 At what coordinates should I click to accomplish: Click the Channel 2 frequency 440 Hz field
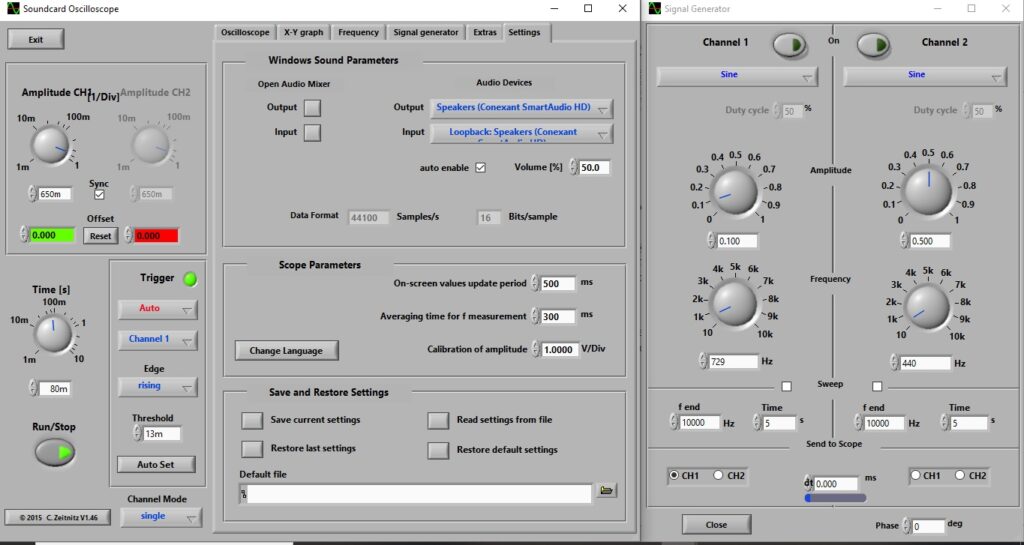(x=925, y=363)
